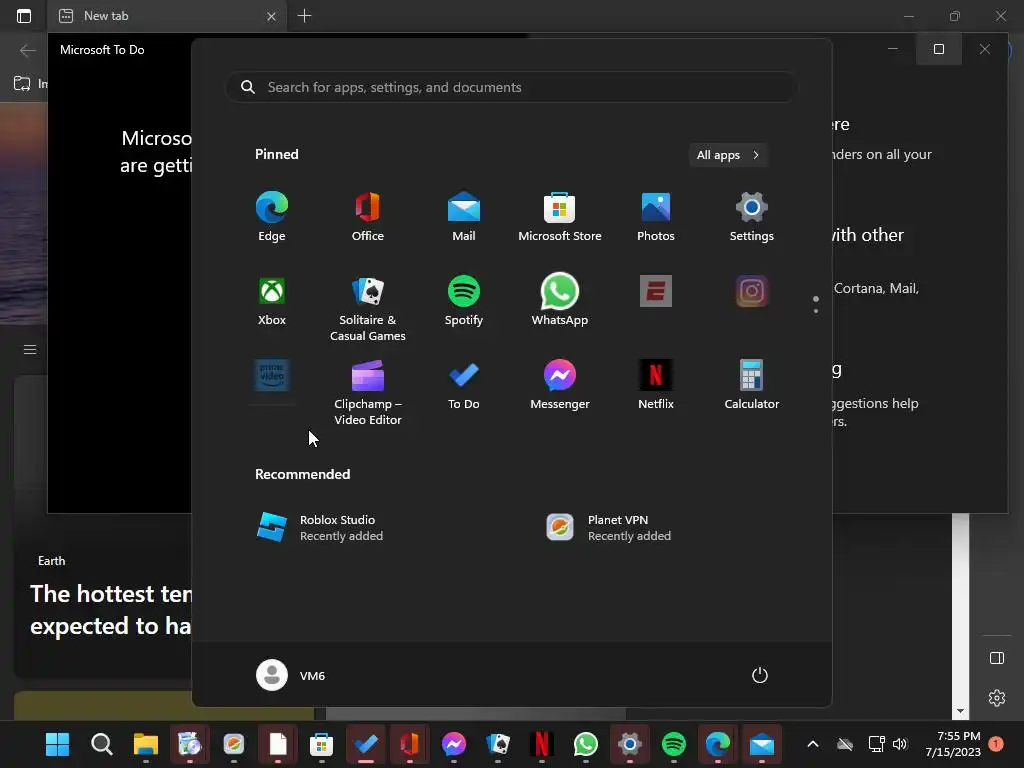1024x768 pixels.
Task: Open Roblox Studio from Recommended
Action: [x=319, y=528]
